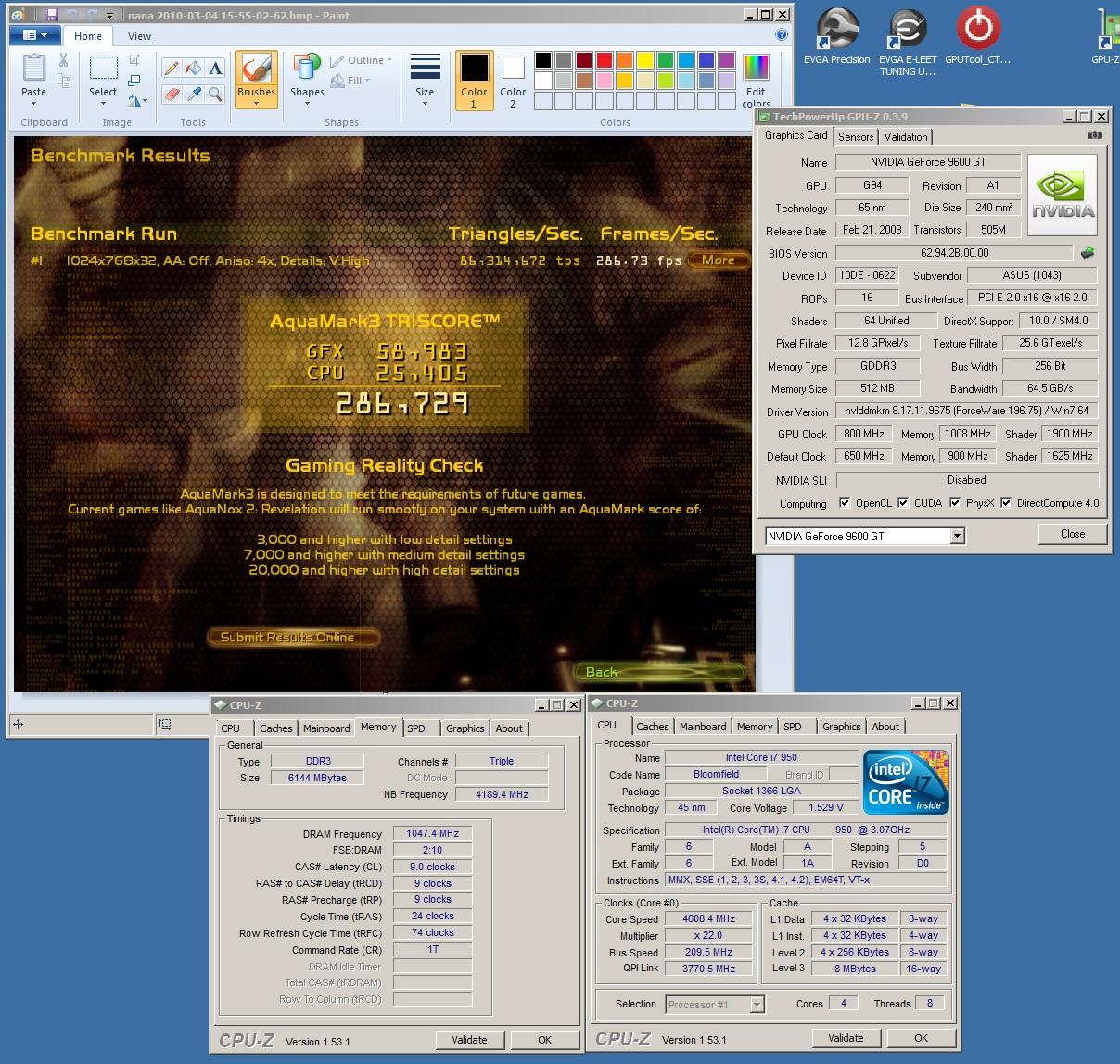The height and width of the screenshot is (1064, 1120).
Task: Open the Graphics tab in the right CPU-Z window
Action: (841, 727)
